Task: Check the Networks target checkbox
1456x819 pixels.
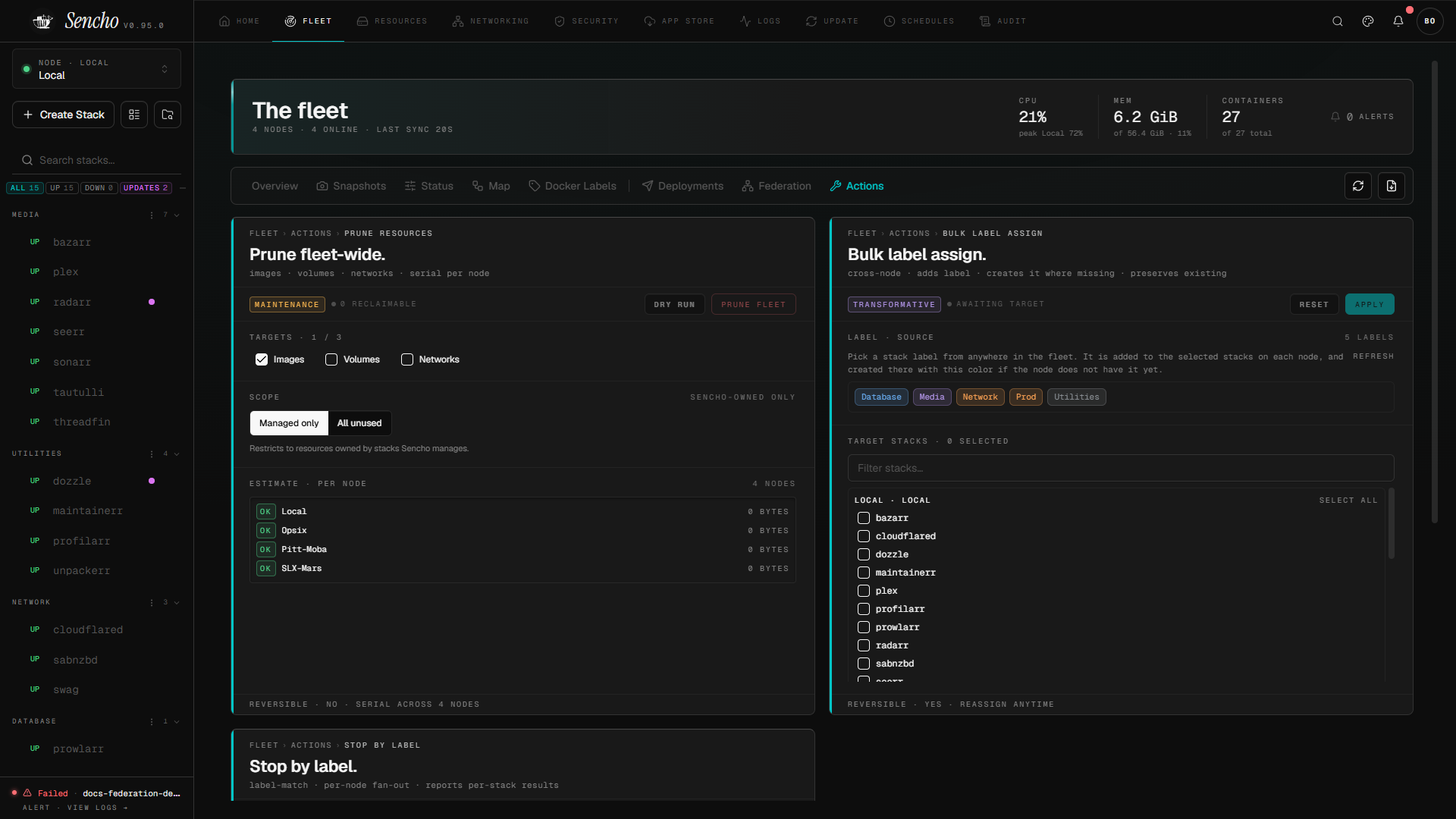Action: click(x=407, y=359)
